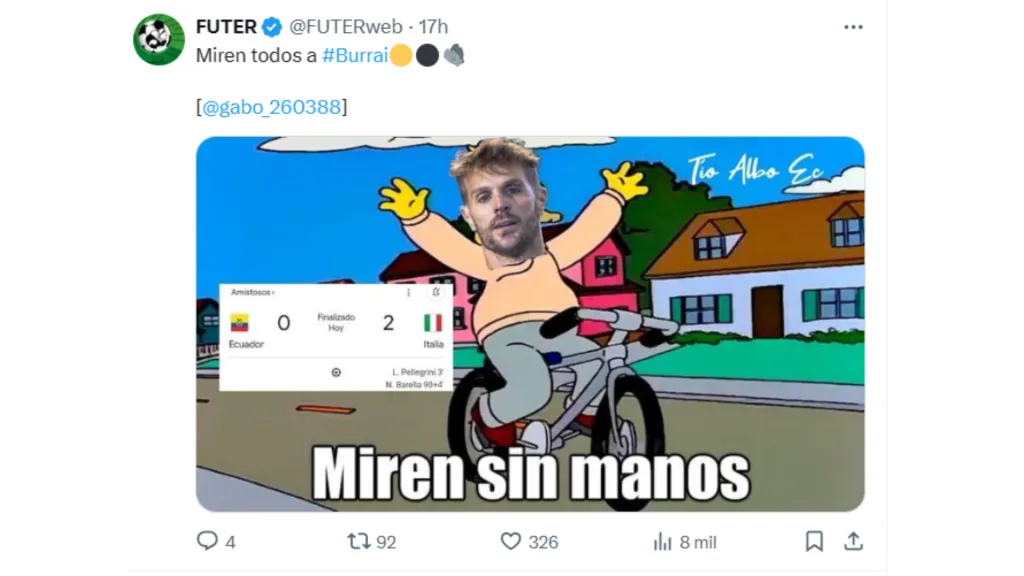The width and height of the screenshot is (1024, 576).
Task: Share the tweet via upload icon
Action: [853, 541]
